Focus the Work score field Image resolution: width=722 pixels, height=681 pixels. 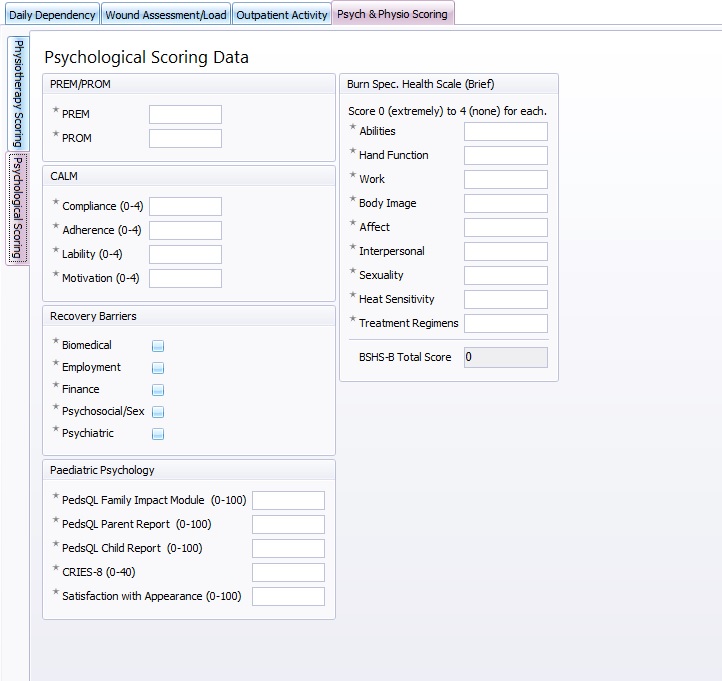click(x=506, y=179)
